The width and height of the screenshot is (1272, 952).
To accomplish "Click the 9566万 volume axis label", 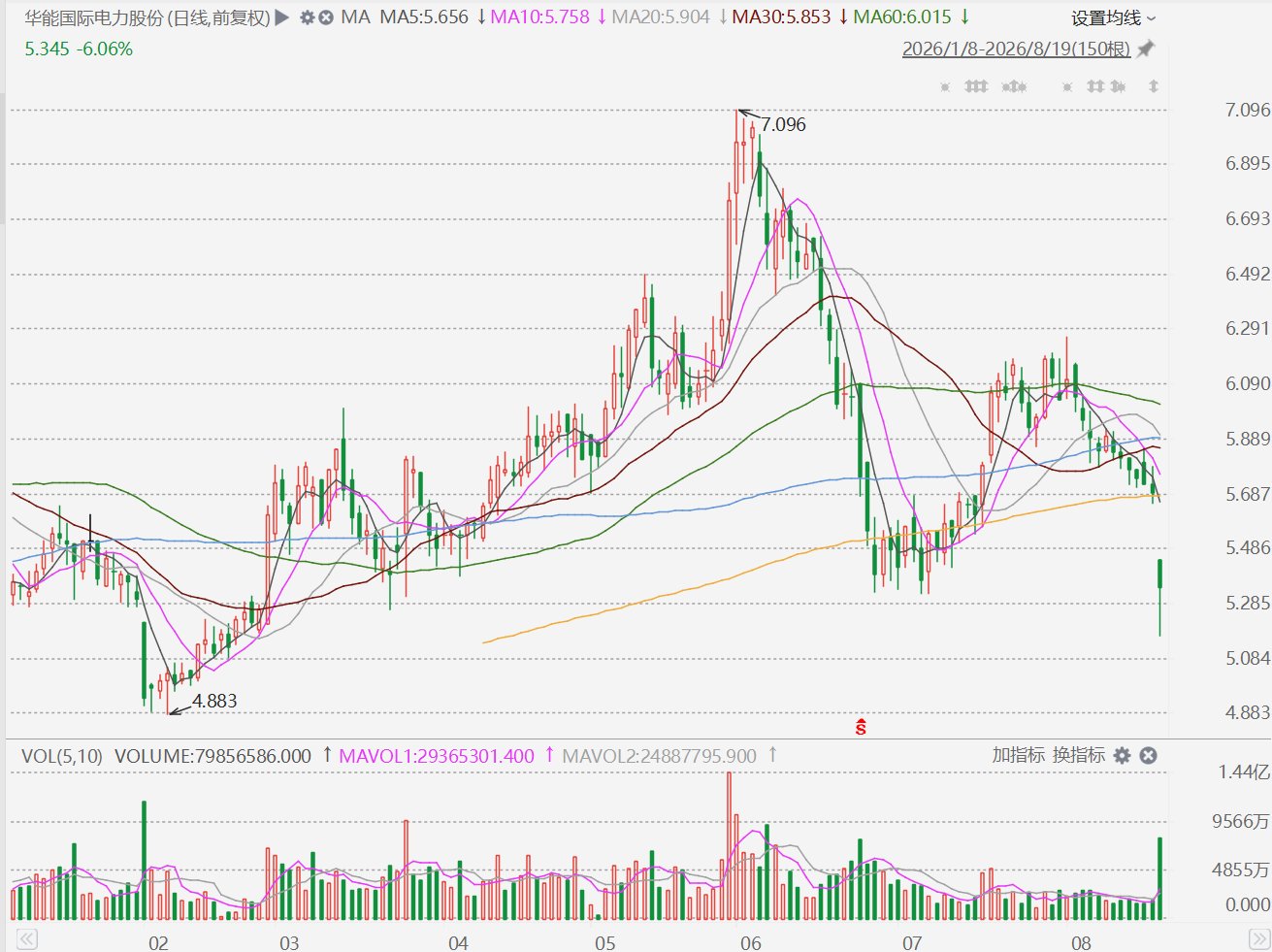I will click(1241, 822).
